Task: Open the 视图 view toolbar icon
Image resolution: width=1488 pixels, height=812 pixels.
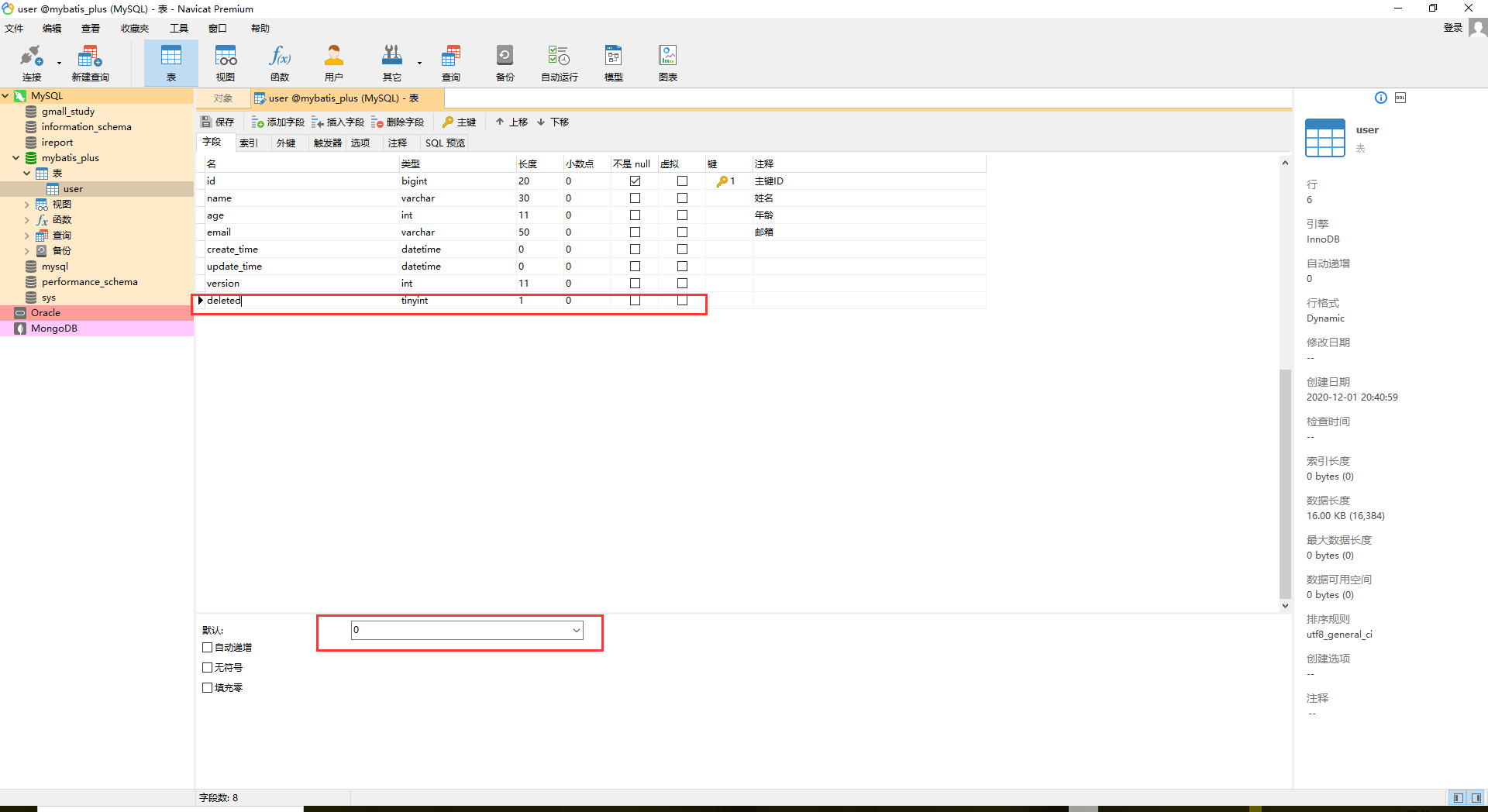Action: (x=226, y=63)
